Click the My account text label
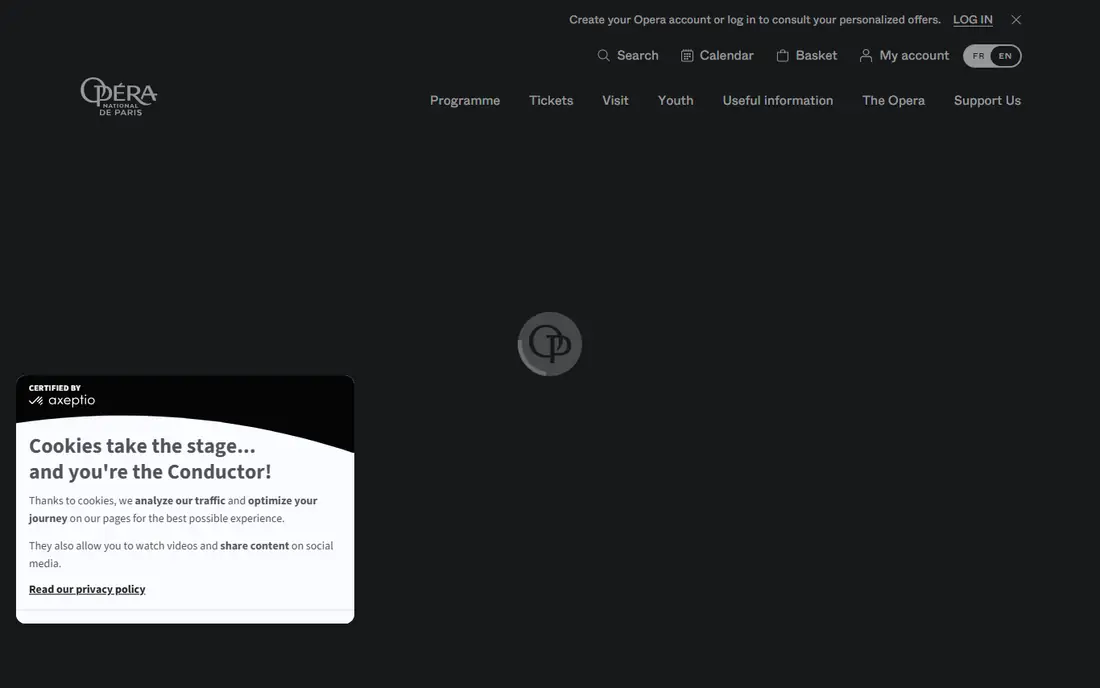Image resolution: width=1100 pixels, height=688 pixels. (914, 55)
